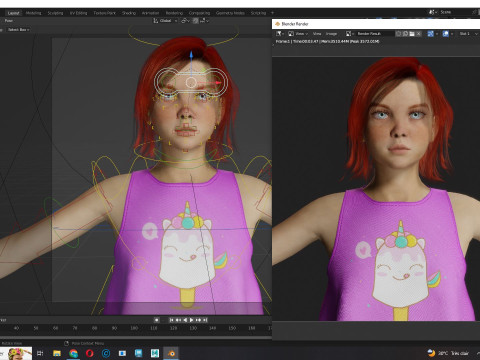Viewport: 480px width, 360px height.
Task: Open Google Chrome from the taskbar
Action: (73, 353)
